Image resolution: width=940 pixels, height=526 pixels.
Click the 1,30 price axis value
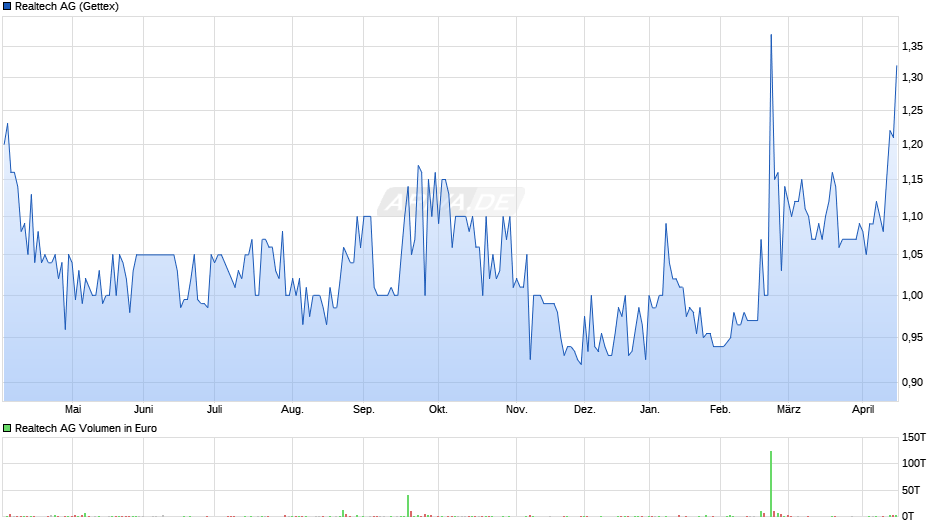click(912, 77)
